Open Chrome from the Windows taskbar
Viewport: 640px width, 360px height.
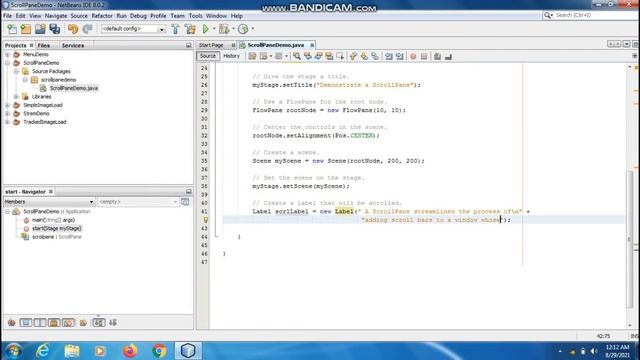tap(159, 351)
